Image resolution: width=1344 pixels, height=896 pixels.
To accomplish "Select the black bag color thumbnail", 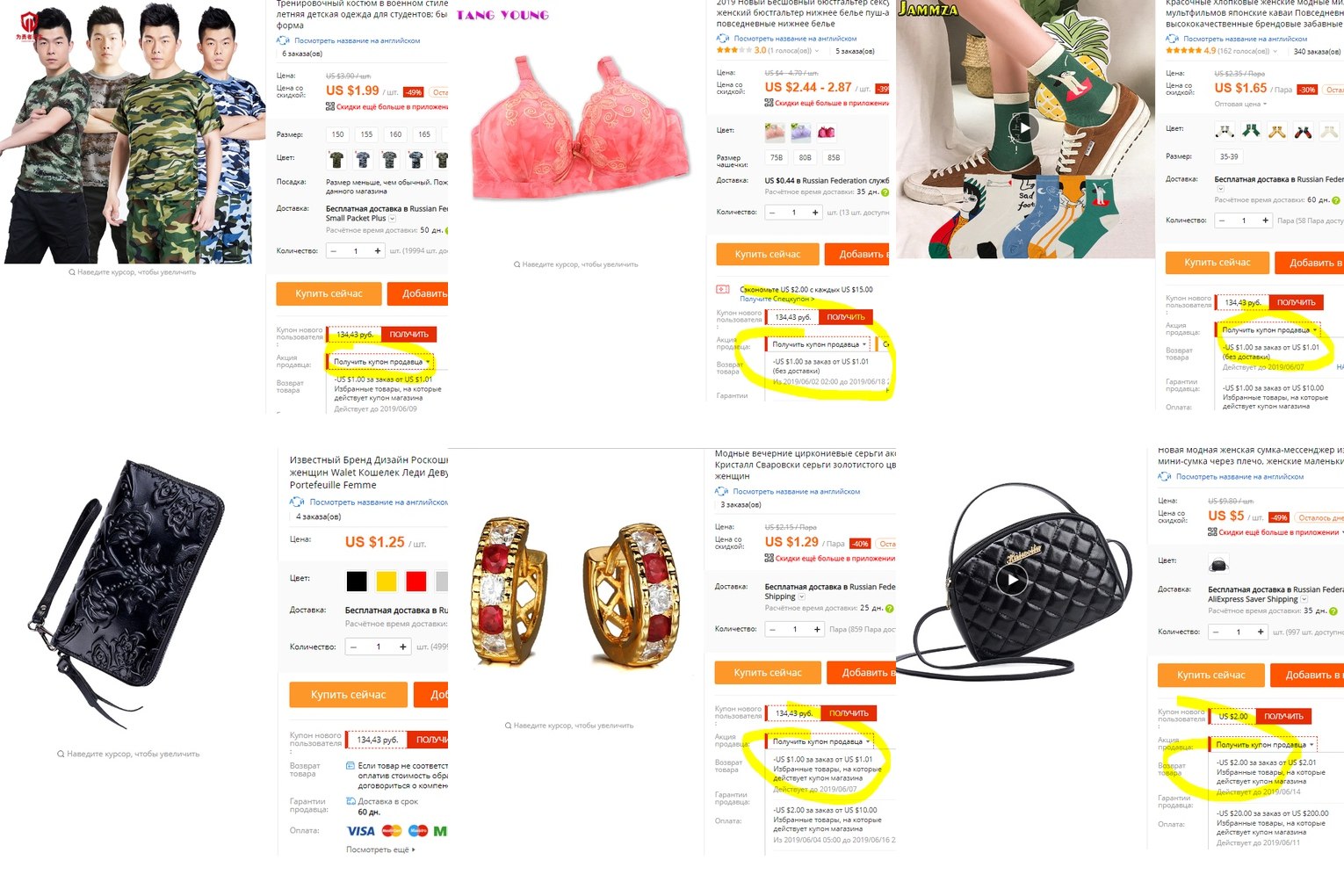I will pos(1218,563).
